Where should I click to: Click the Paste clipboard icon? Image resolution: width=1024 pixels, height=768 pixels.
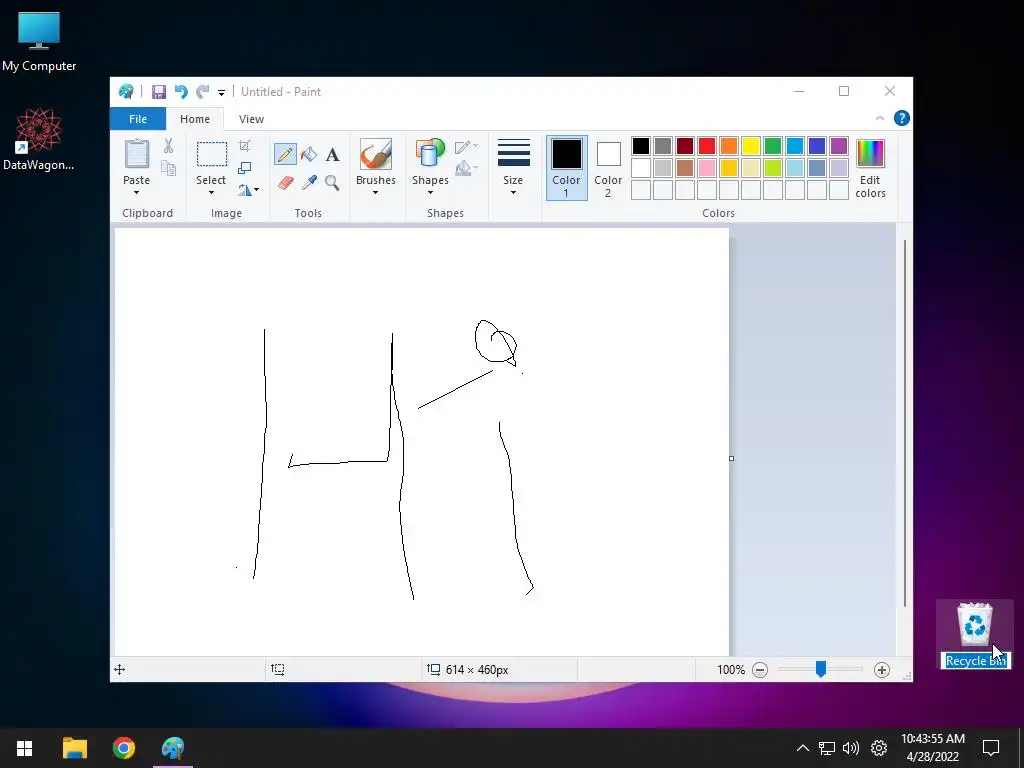point(136,154)
